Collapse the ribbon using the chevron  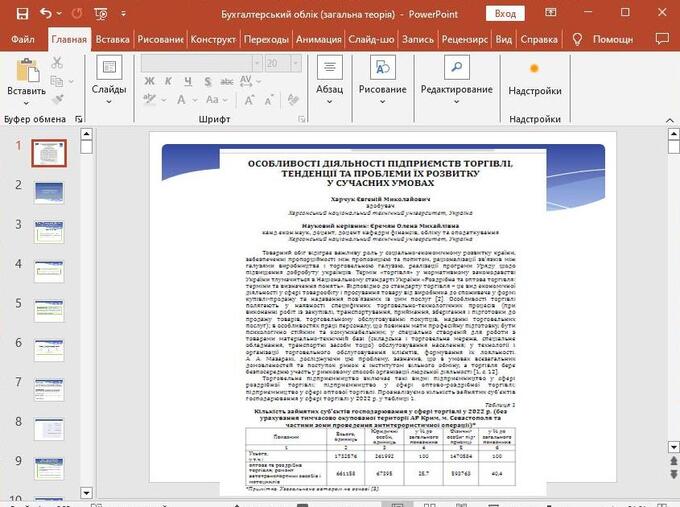(667, 119)
